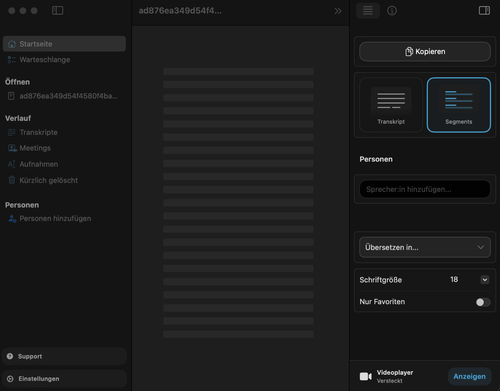Open Meetings under Verlauf
This screenshot has width=500, height=391.
coord(64,148)
